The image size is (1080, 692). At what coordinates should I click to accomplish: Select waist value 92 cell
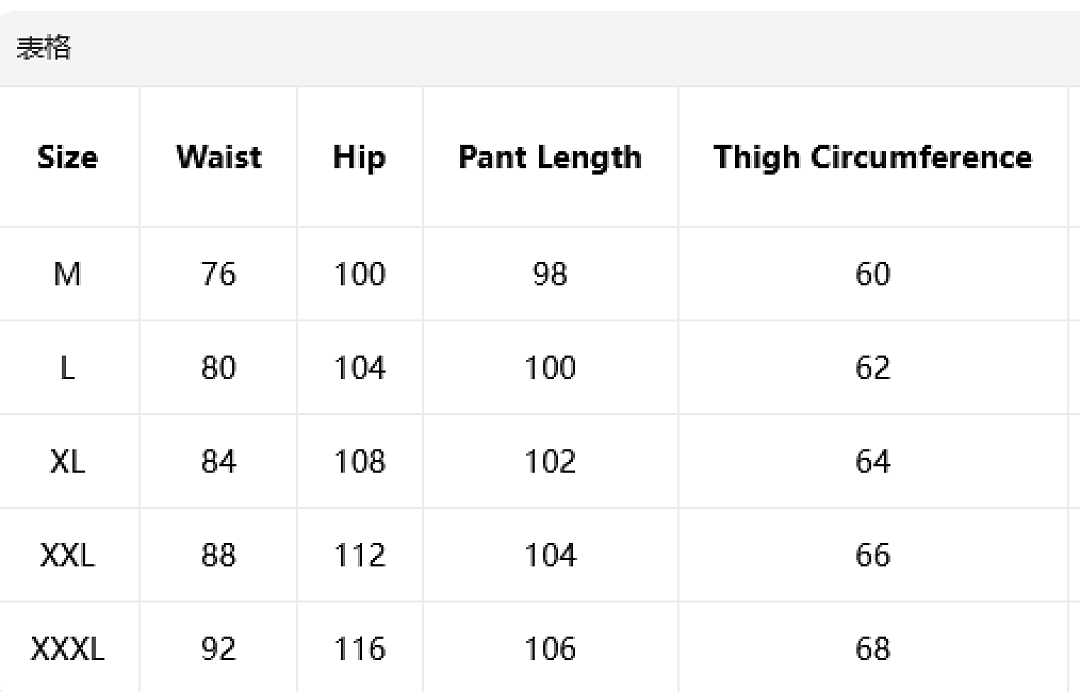coord(218,648)
